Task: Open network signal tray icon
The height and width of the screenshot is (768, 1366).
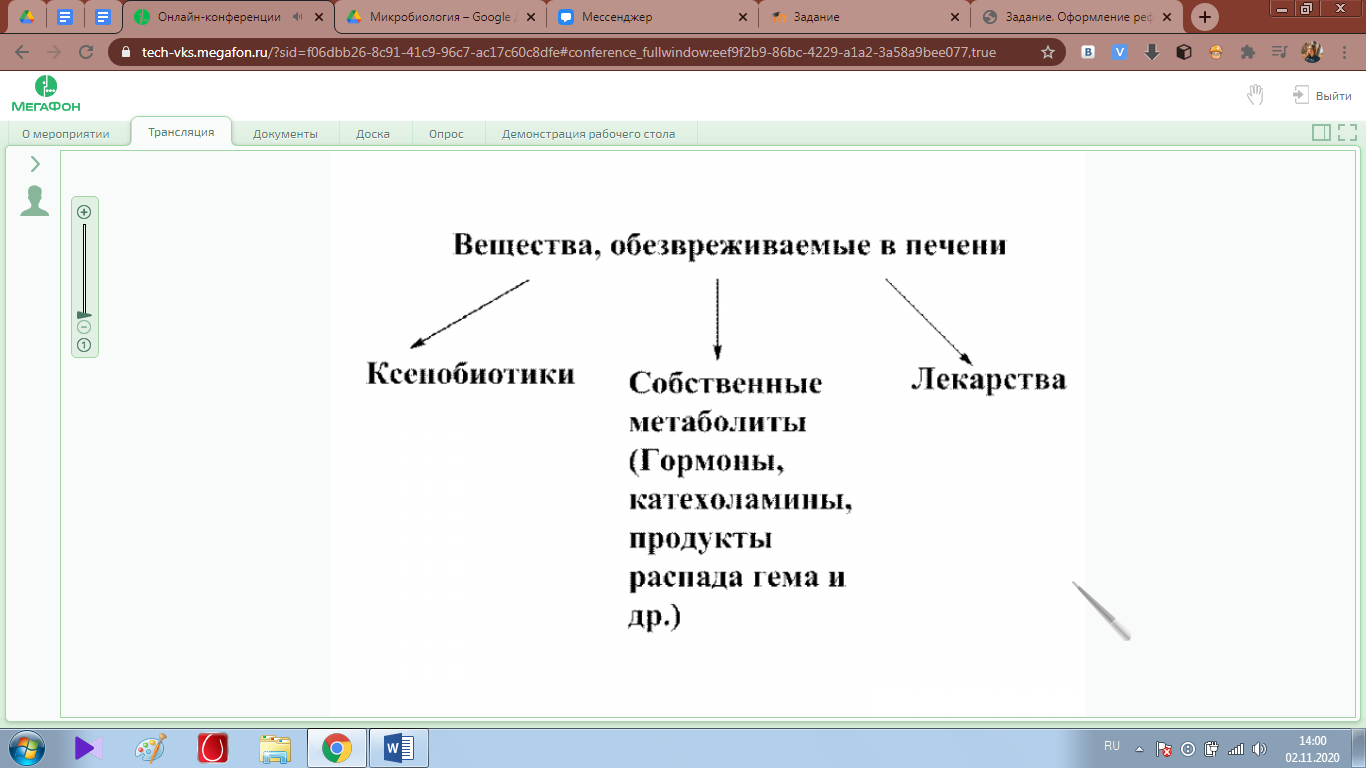Action: pyautogui.click(x=1235, y=748)
